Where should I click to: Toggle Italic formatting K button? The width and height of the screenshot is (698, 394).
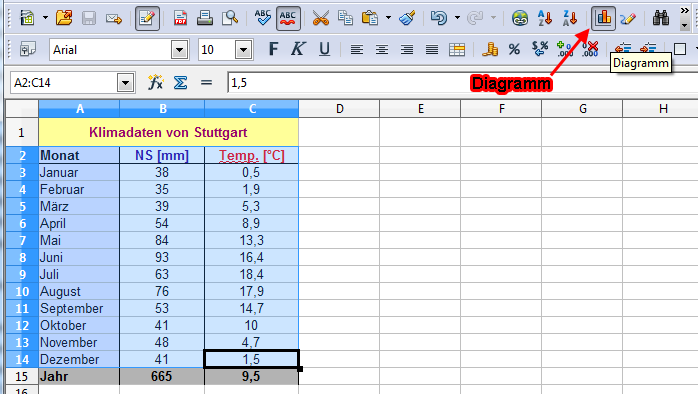(298, 49)
